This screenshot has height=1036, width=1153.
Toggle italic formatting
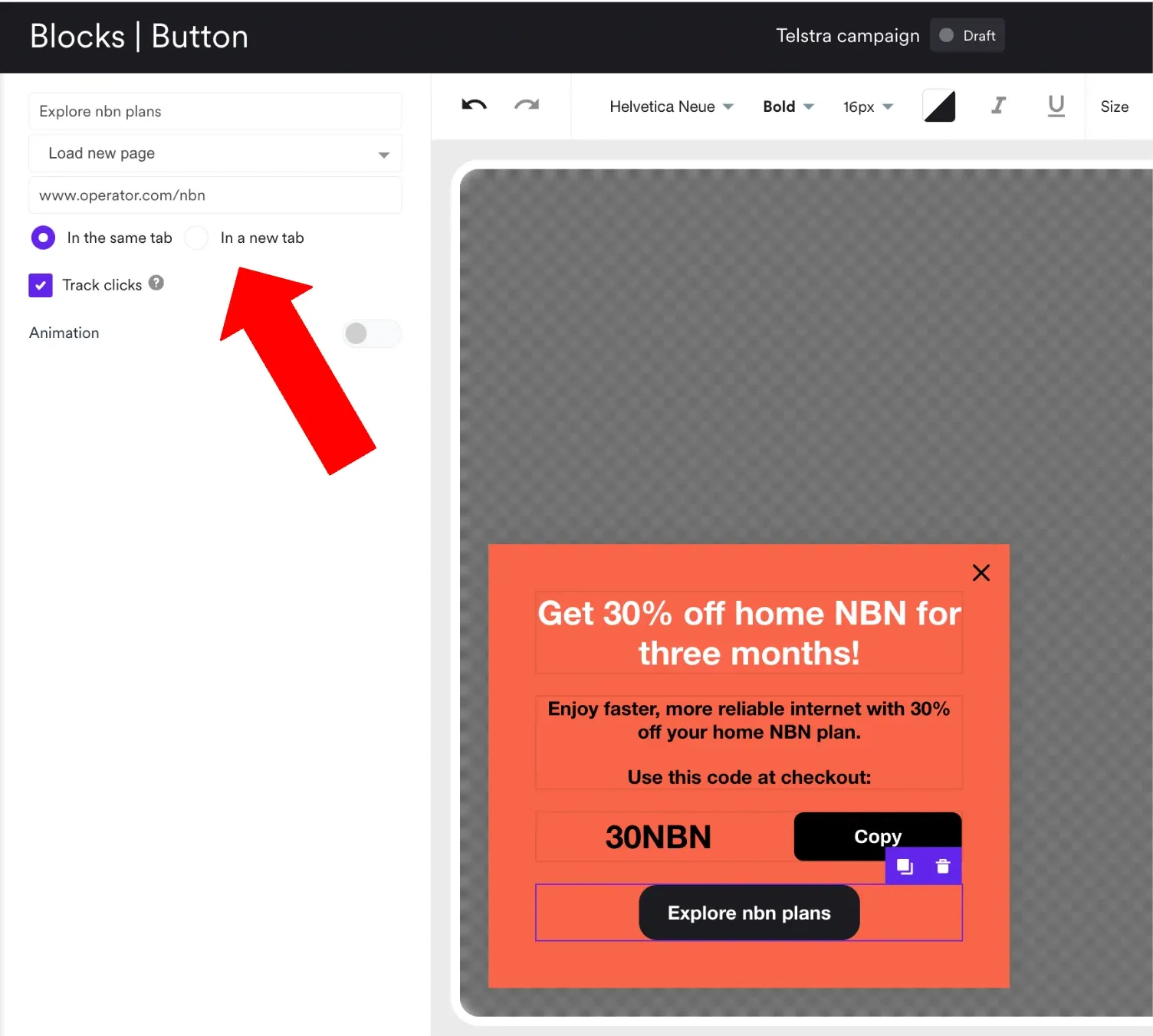[997, 106]
